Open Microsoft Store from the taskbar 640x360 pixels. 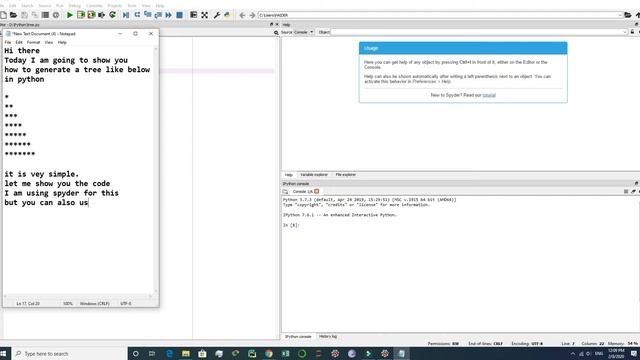(202, 354)
